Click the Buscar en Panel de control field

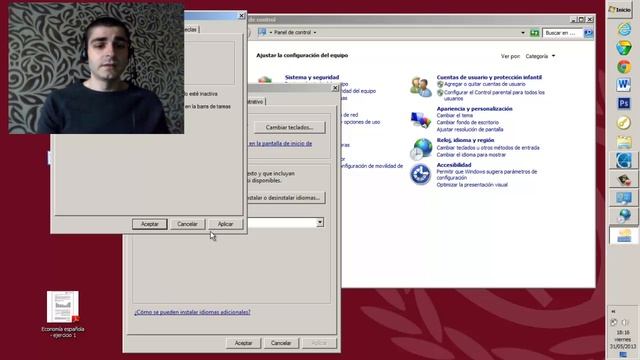(x=562, y=33)
